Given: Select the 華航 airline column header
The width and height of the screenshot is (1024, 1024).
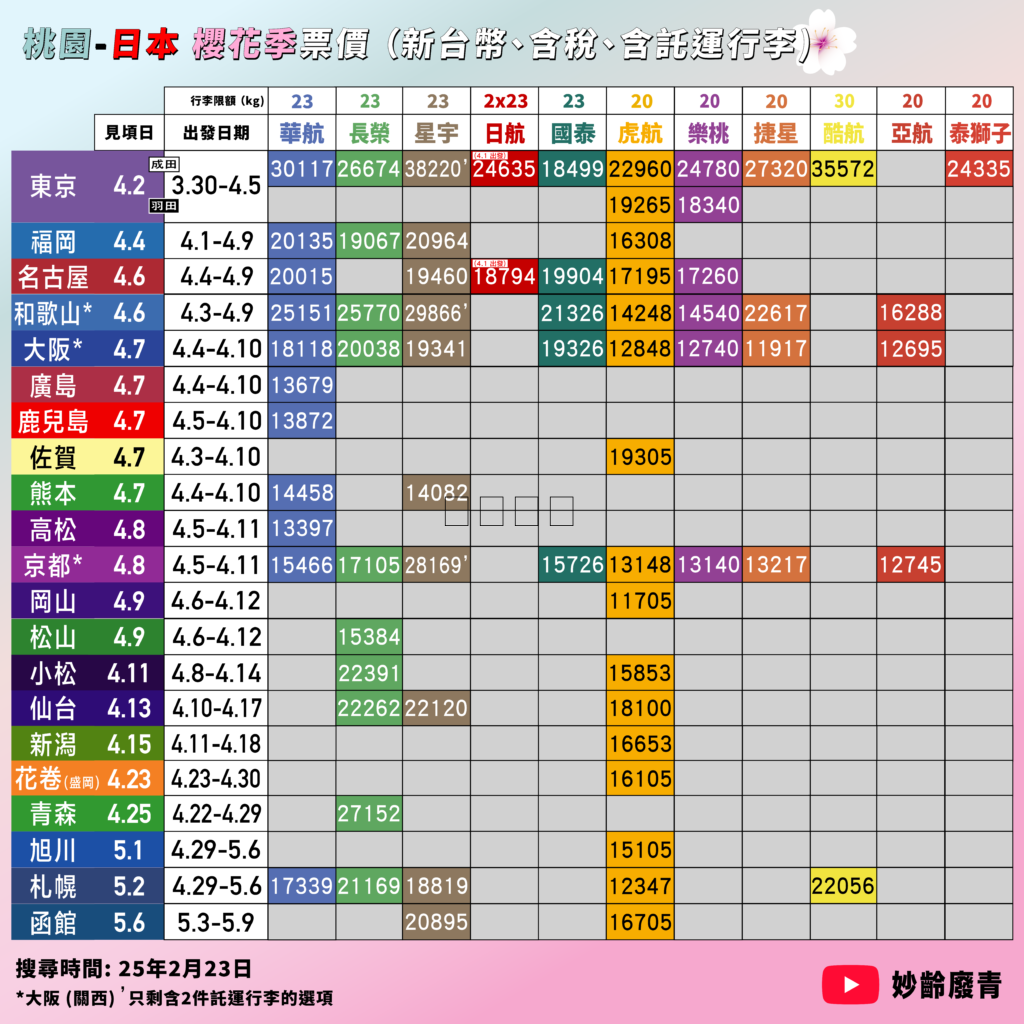Looking at the screenshot, I should tap(302, 131).
